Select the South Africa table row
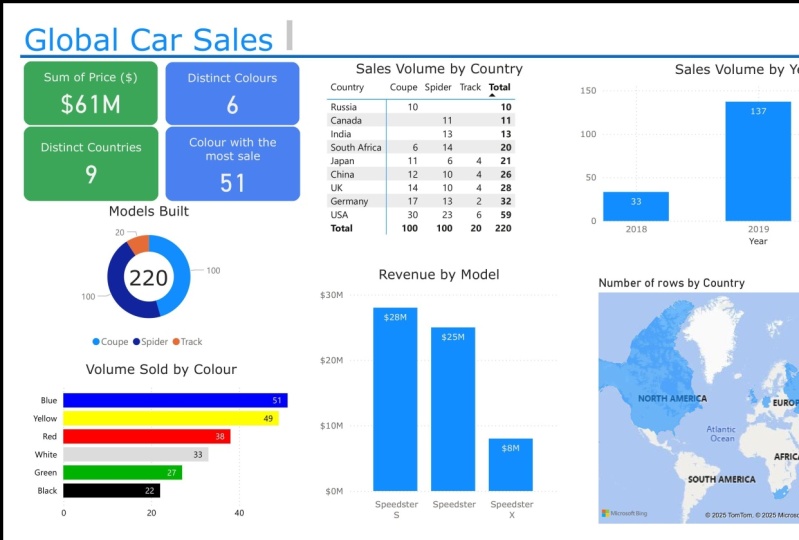The width and height of the screenshot is (799, 540). pyautogui.click(x=421, y=147)
